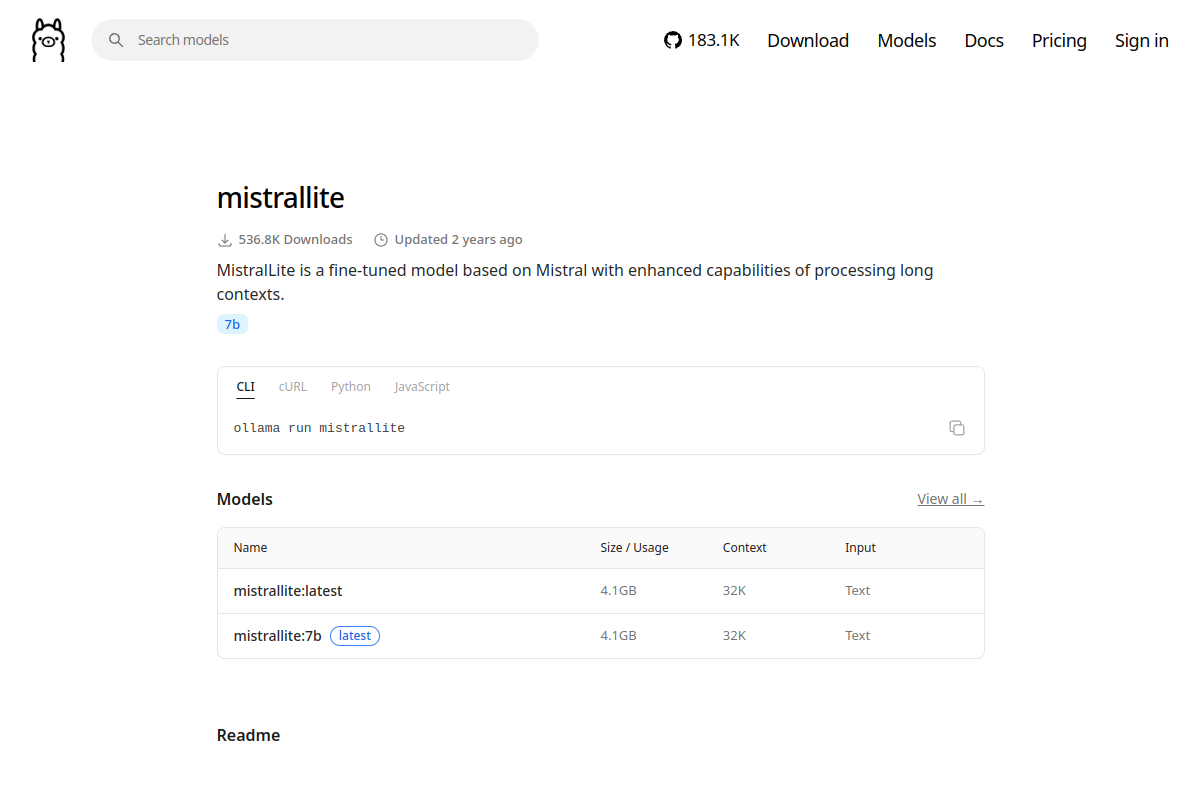Switch to the CLI tab
1200x800 pixels.
[245, 387]
